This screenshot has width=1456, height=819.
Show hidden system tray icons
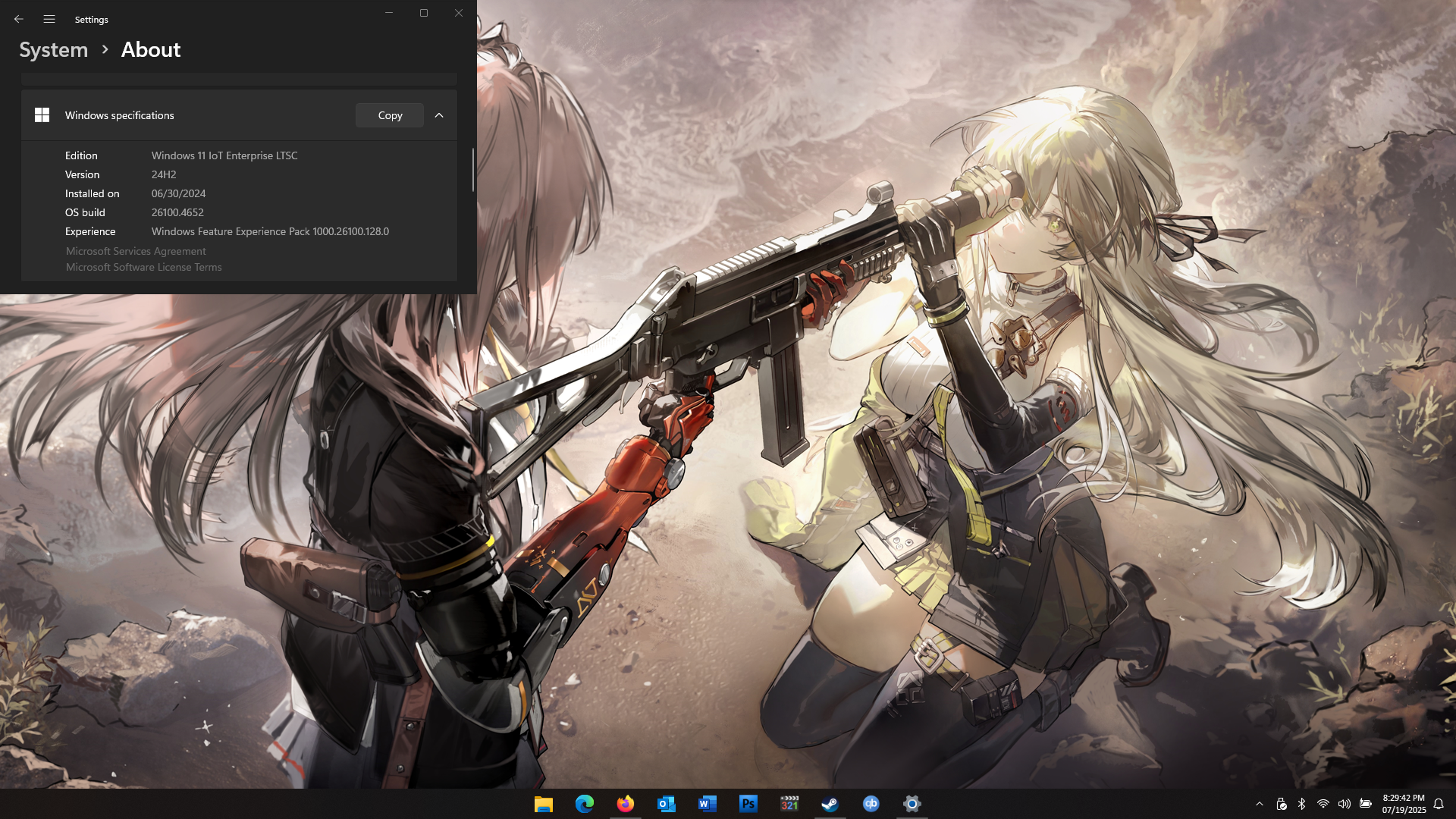1260,804
